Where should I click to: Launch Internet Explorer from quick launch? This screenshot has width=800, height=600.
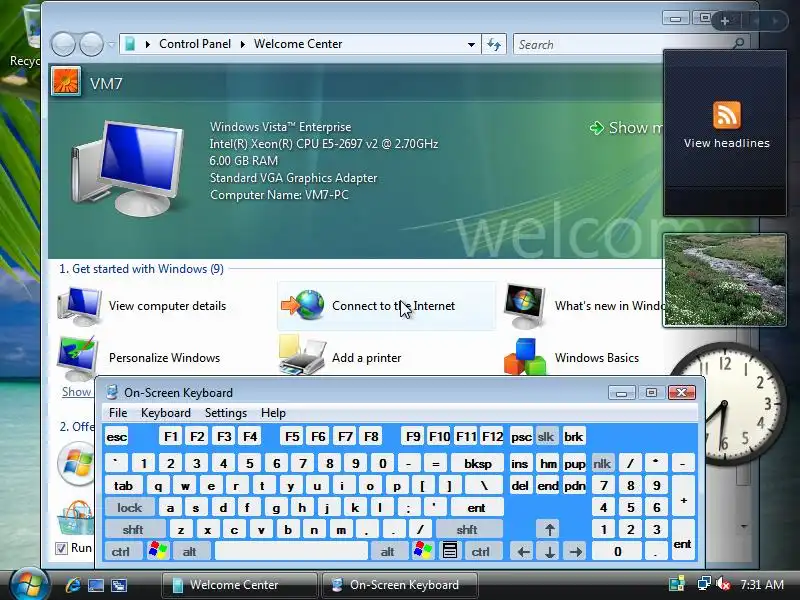[73, 585]
